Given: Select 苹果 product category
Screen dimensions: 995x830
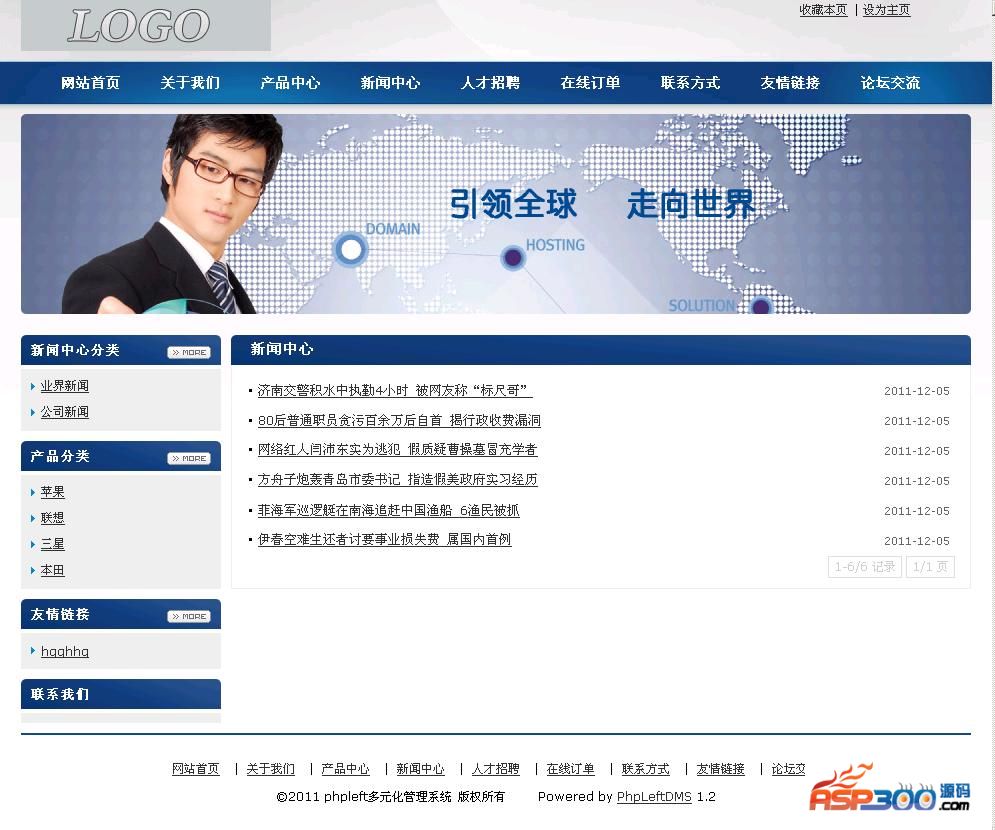Looking at the screenshot, I should tap(53, 492).
